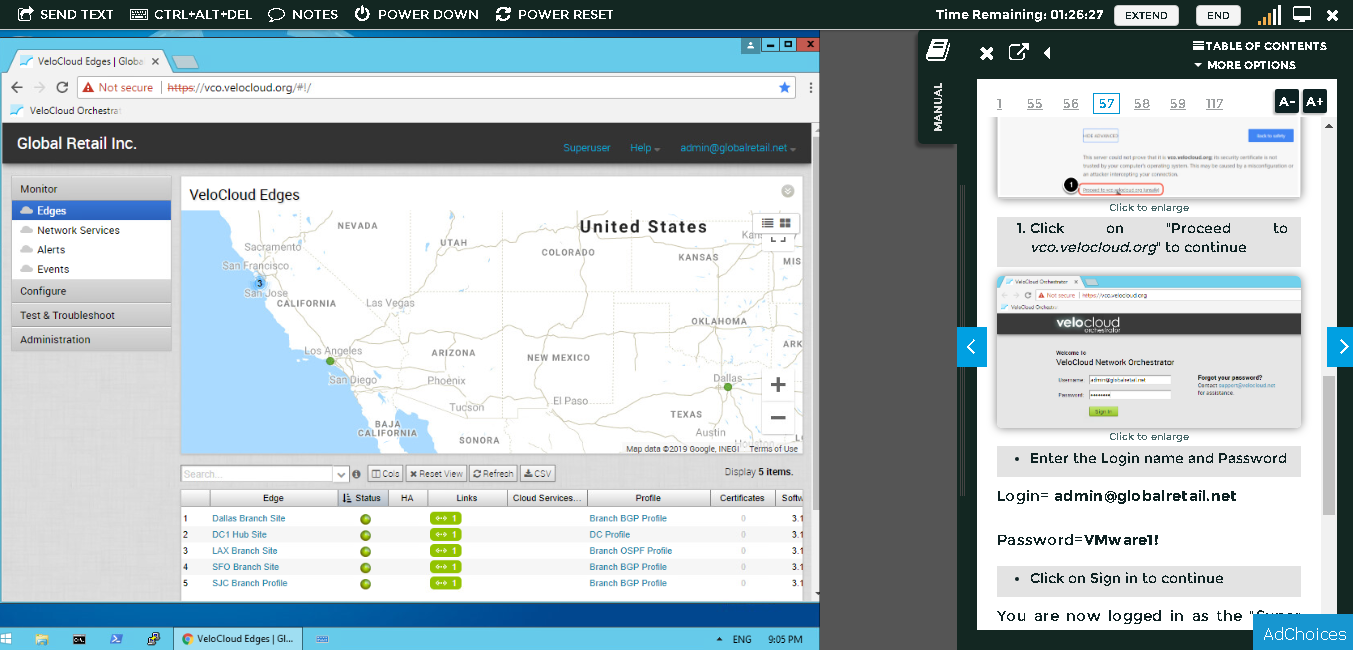Click EXTEND to add session time
The image size is (1353, 650).
tap(1146, 15)
